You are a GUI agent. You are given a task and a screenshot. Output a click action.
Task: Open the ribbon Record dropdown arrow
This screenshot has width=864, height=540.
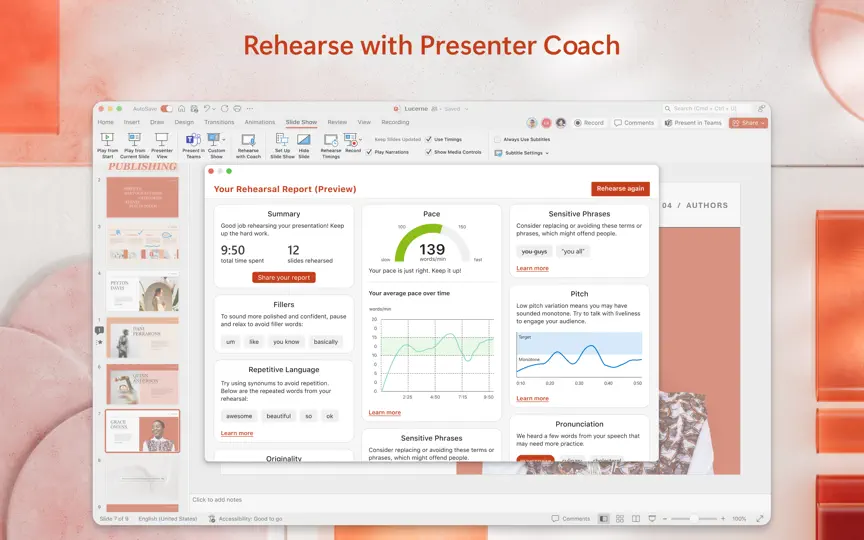click(x=360, y=139)
